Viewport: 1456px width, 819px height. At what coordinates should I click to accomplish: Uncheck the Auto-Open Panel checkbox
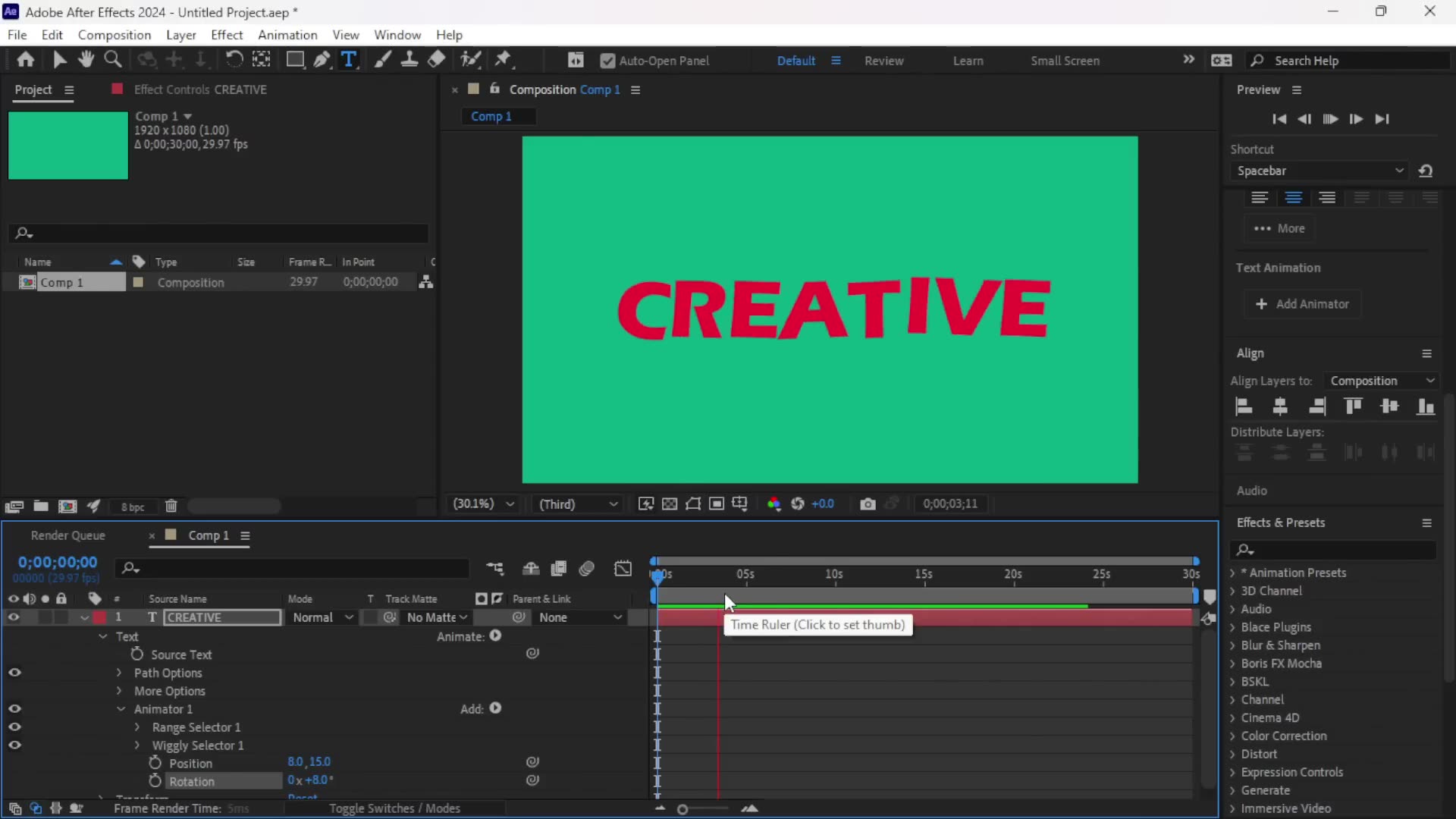(x=609, y=61)
